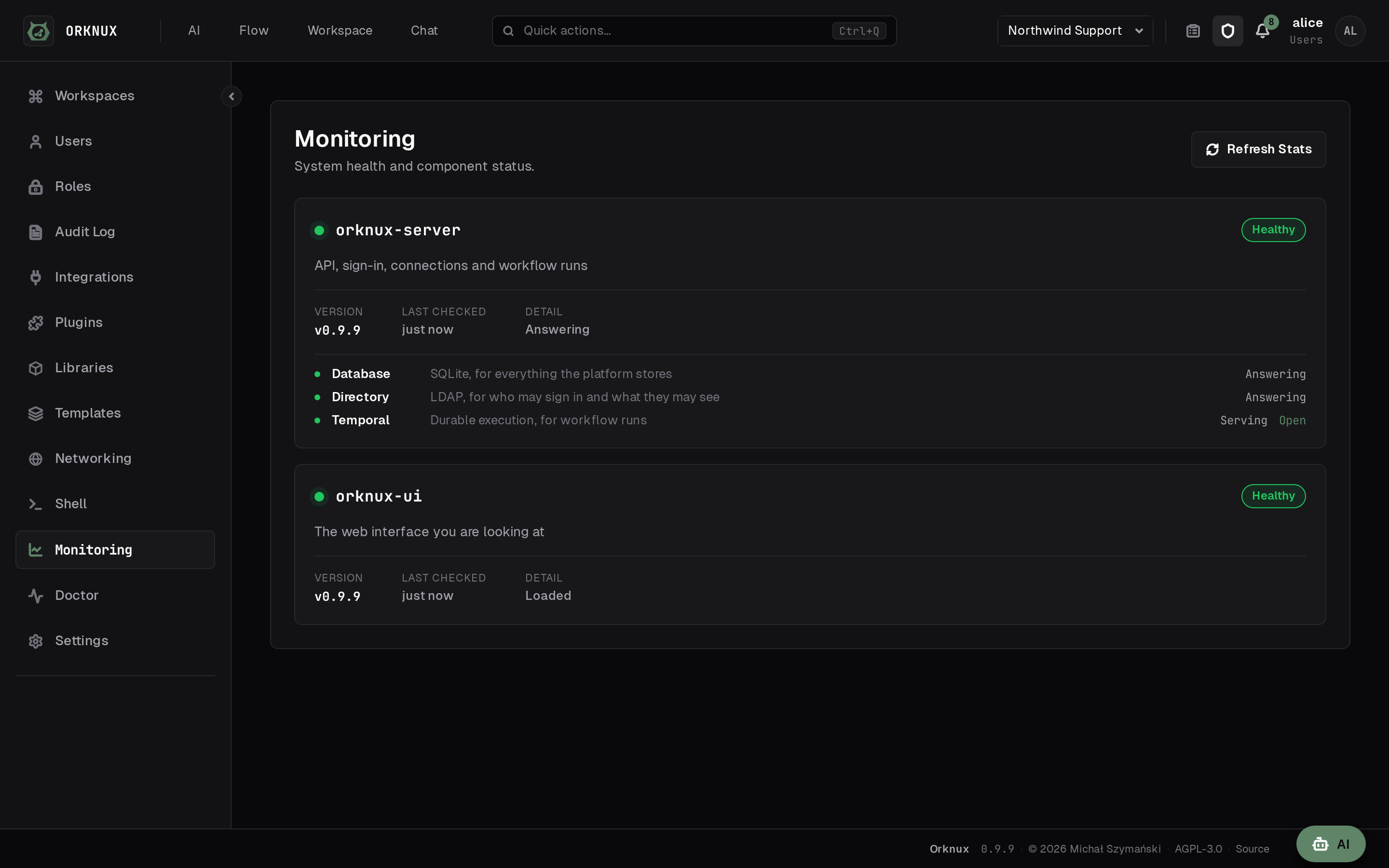
Task: Click the Networking globe icon
Action: pyautogui.click(x=36, y=459)
